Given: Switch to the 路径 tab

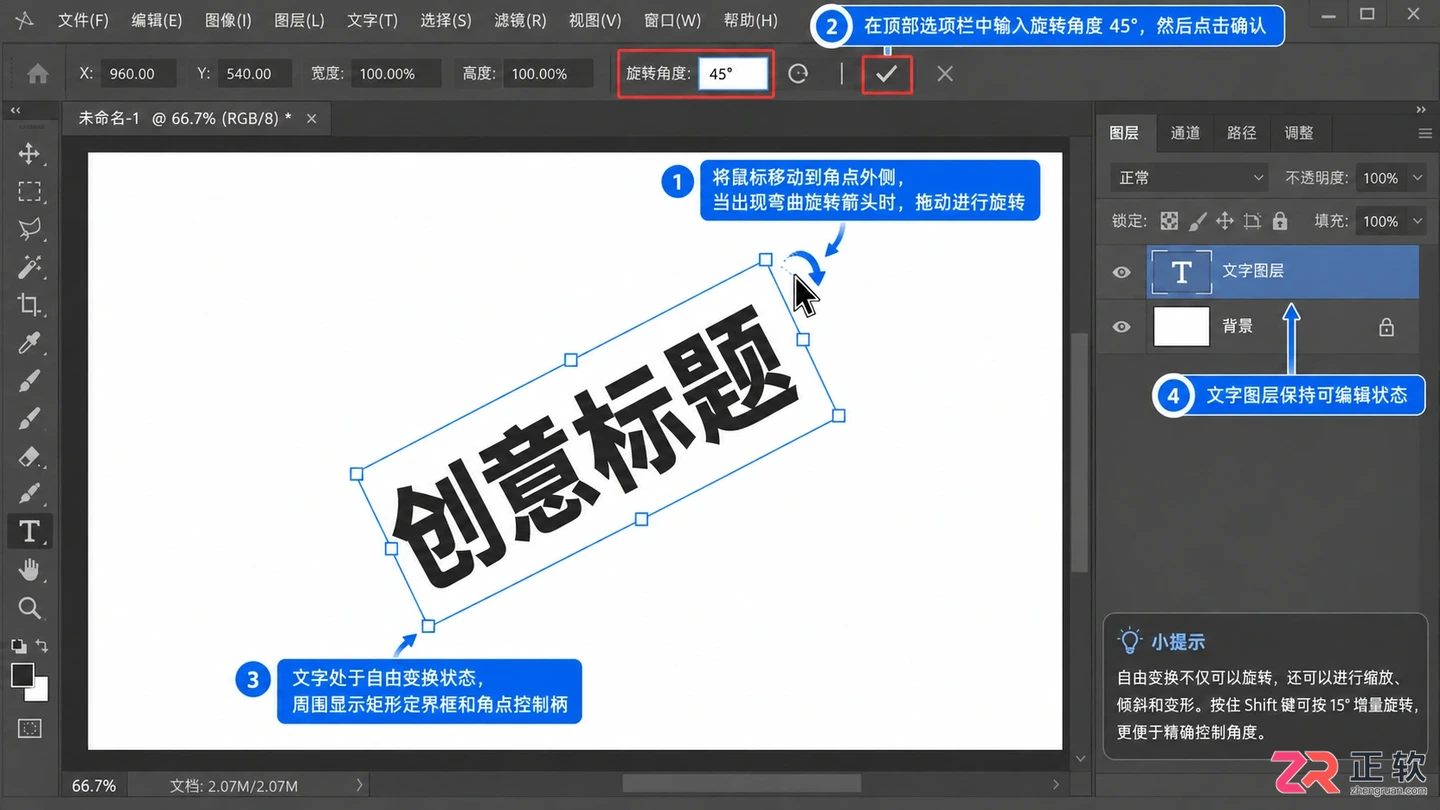Looking at the screenshot, I should click(x=1241, y=133).
